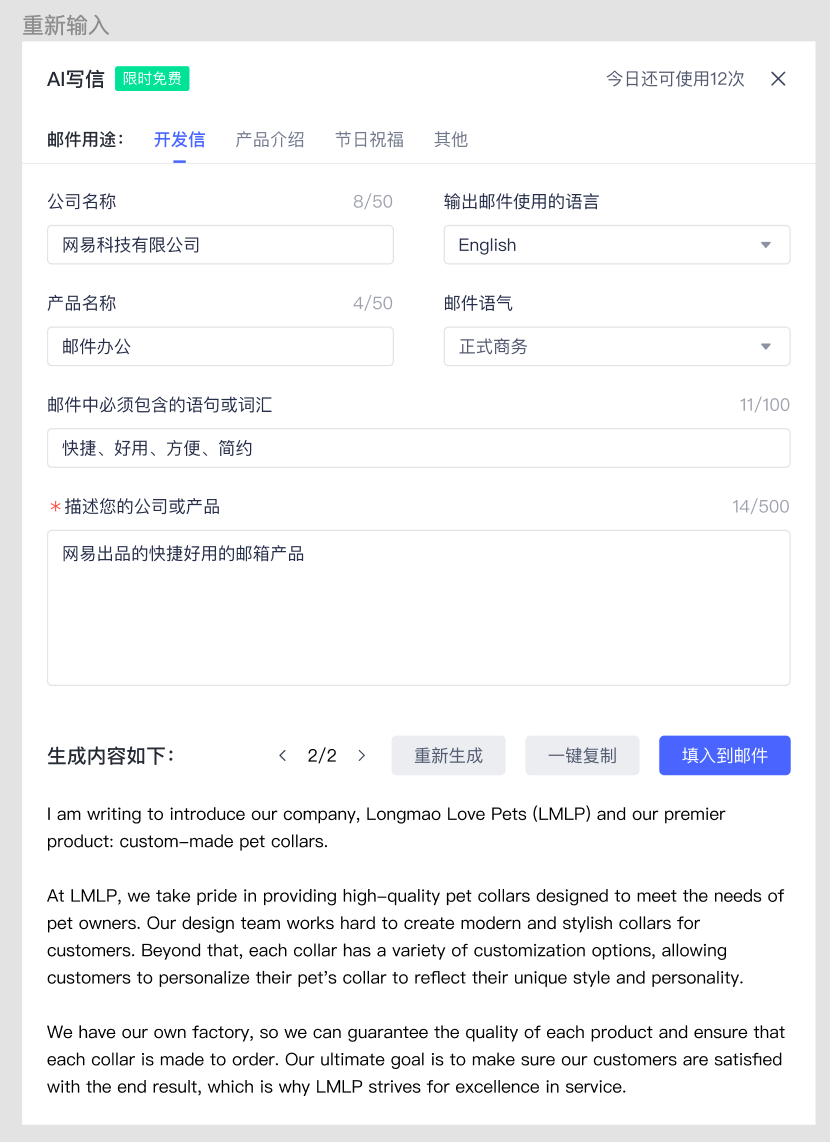The image size is (830, 1142).
Task: Select the 其他 tab
Action: (451, 139)
